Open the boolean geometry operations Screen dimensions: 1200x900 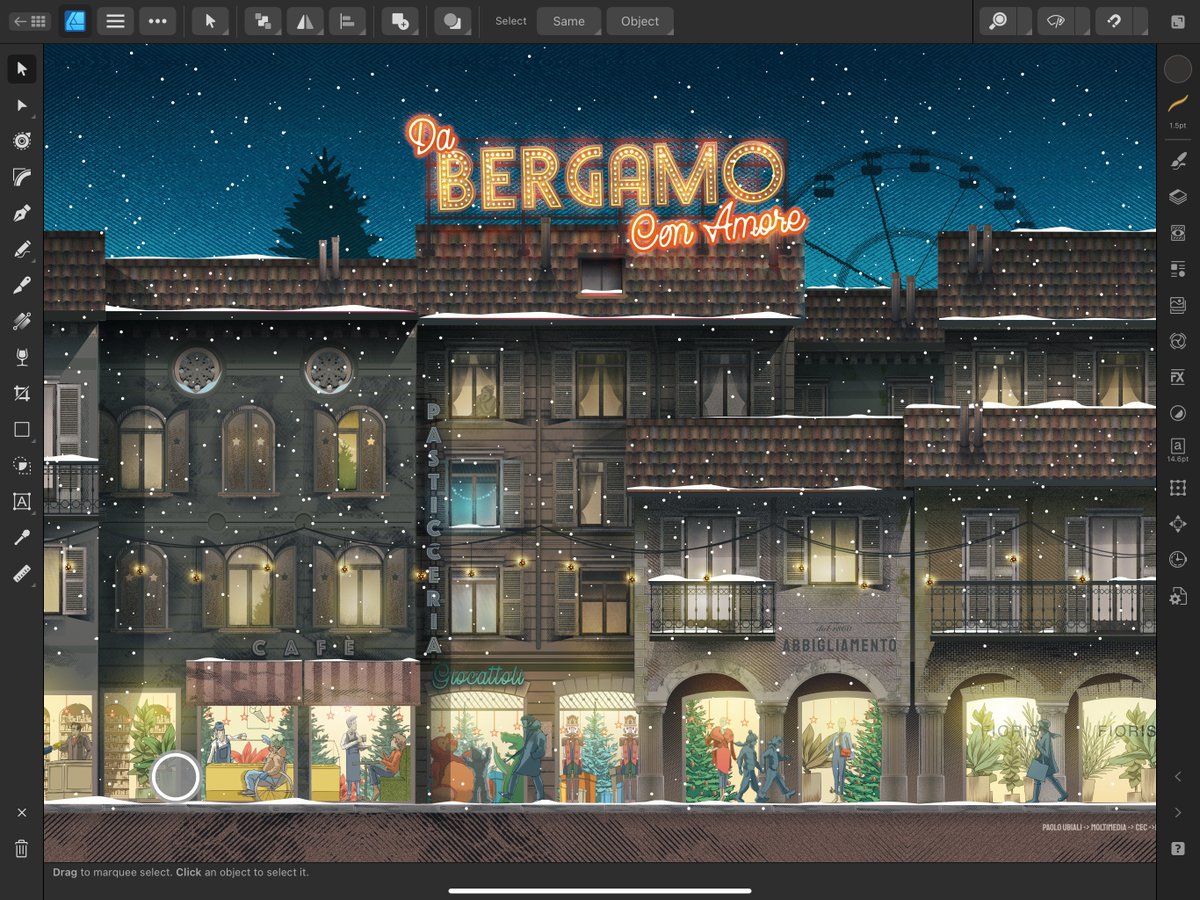[x=453, y=21]
